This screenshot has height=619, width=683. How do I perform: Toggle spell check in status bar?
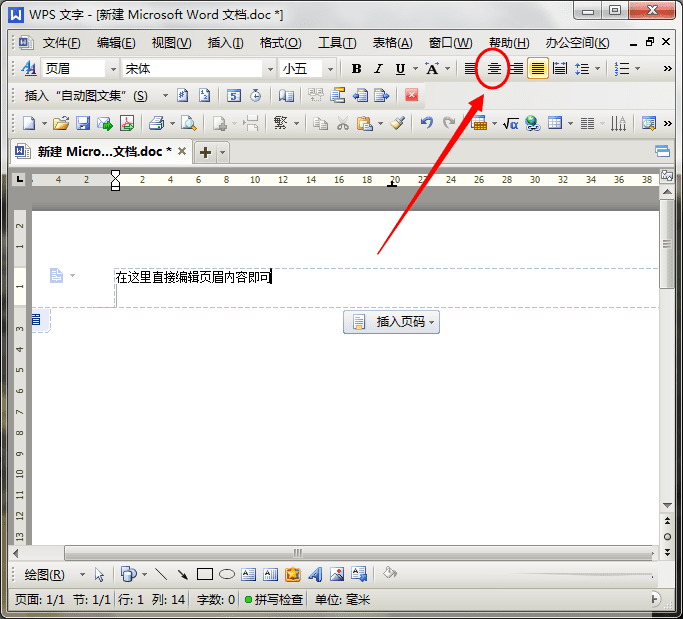[x=274, y=600]
